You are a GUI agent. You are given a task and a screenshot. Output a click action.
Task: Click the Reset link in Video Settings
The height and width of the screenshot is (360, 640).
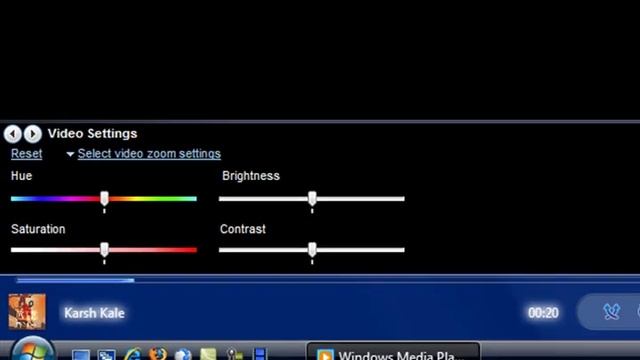(27, 154)
